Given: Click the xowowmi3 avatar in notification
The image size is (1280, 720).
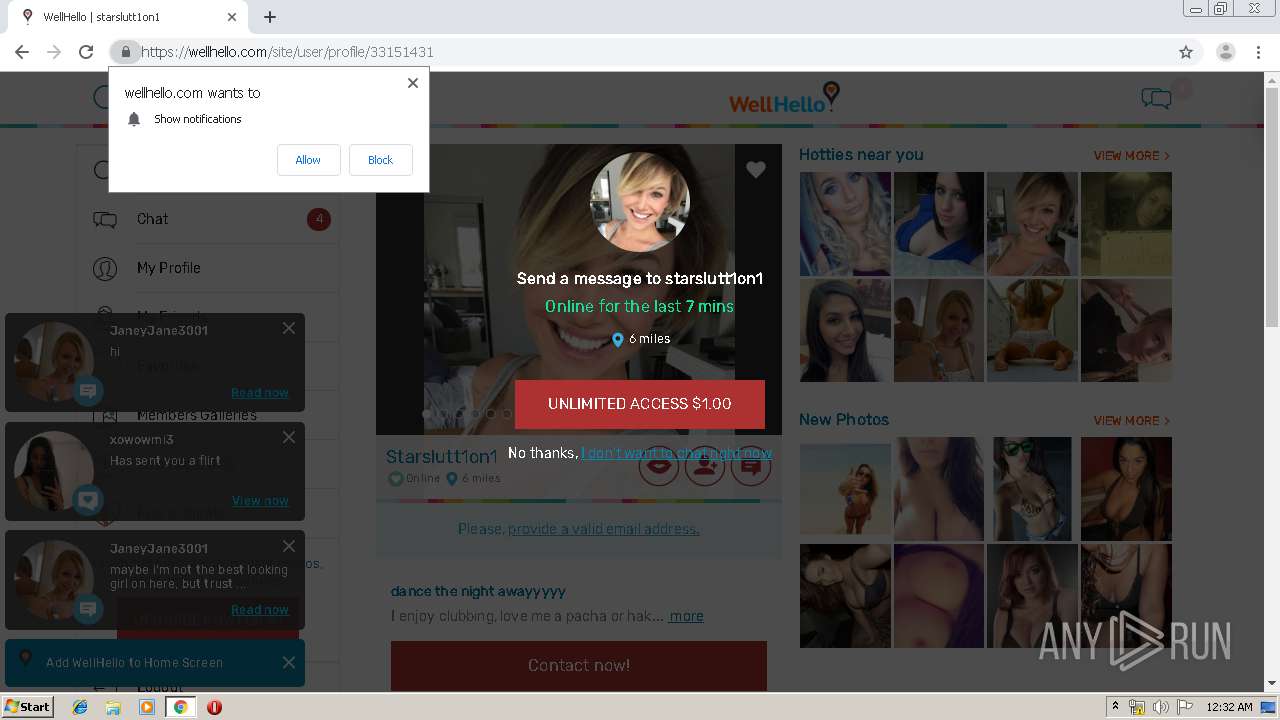Looking at the screenshot, I should 54,470.
